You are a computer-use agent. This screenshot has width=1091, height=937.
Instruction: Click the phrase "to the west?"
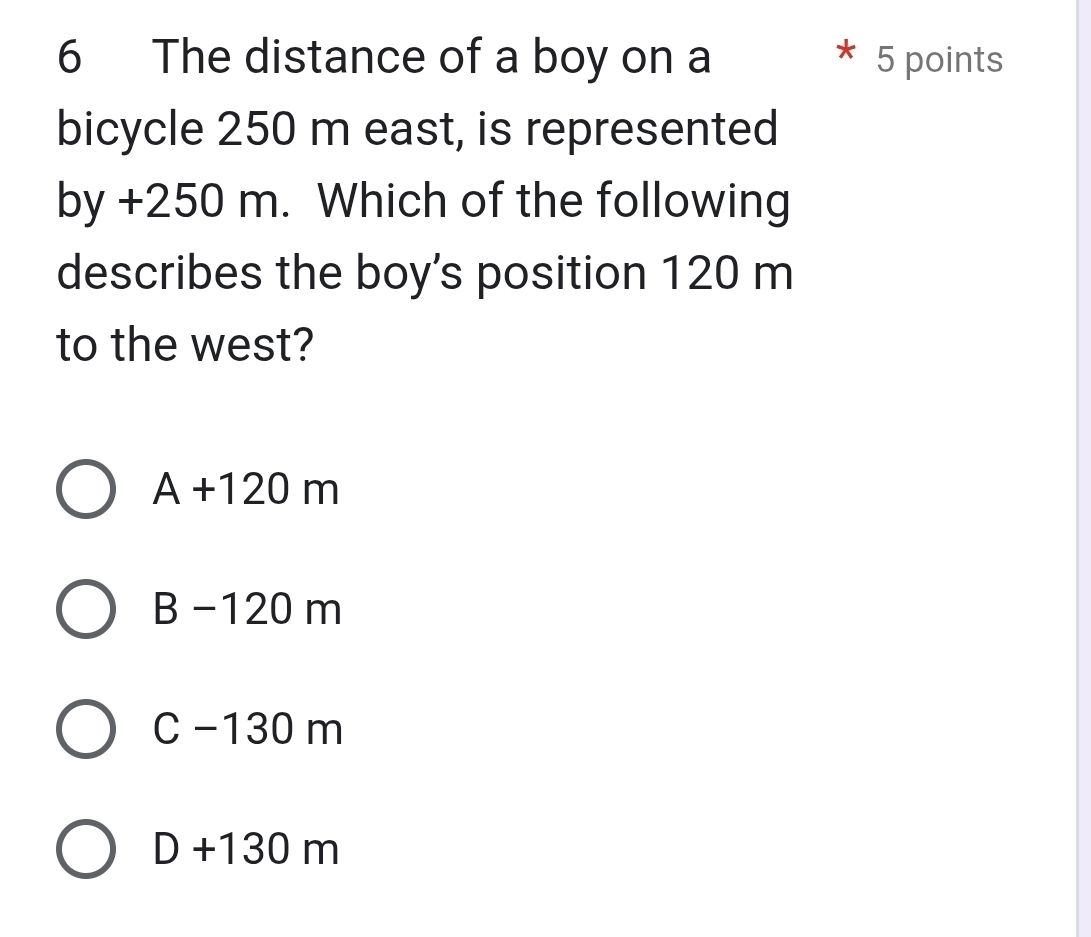click(x=185, y=346)
